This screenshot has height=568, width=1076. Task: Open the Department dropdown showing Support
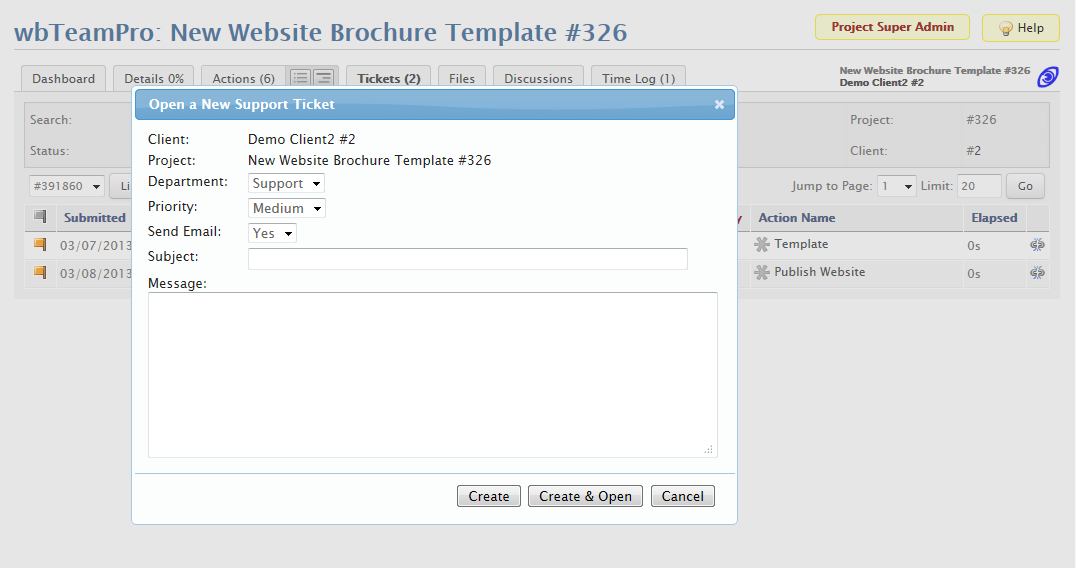286,183
